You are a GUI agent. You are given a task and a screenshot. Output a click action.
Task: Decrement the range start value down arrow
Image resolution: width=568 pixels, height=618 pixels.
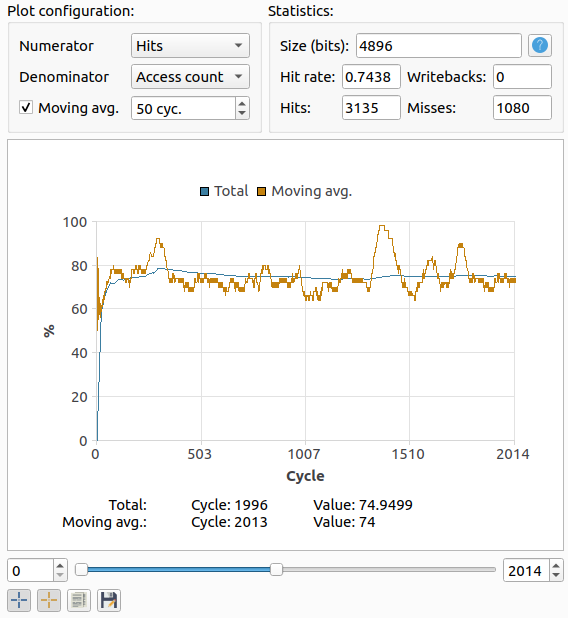[x=60, y=575]
